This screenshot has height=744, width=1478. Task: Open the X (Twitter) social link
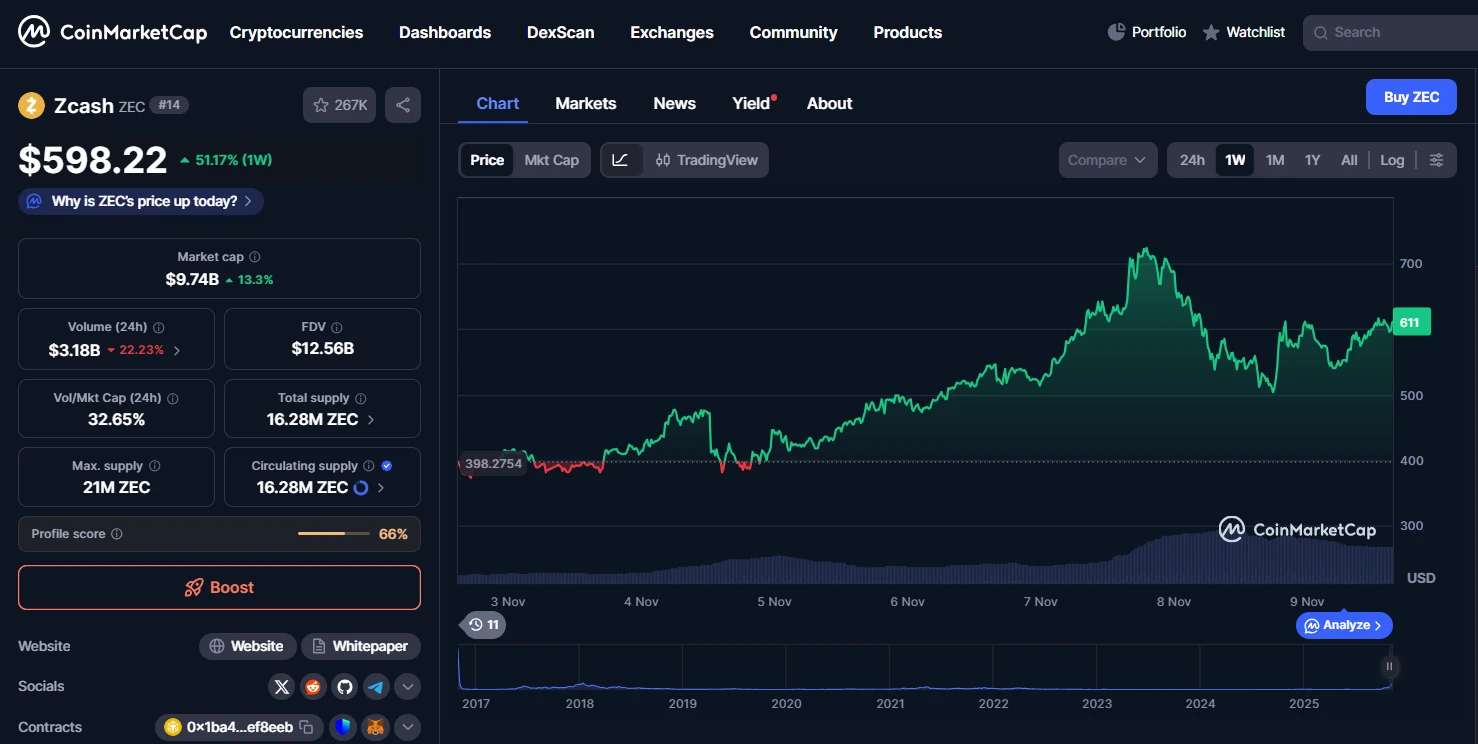[282, 687]
